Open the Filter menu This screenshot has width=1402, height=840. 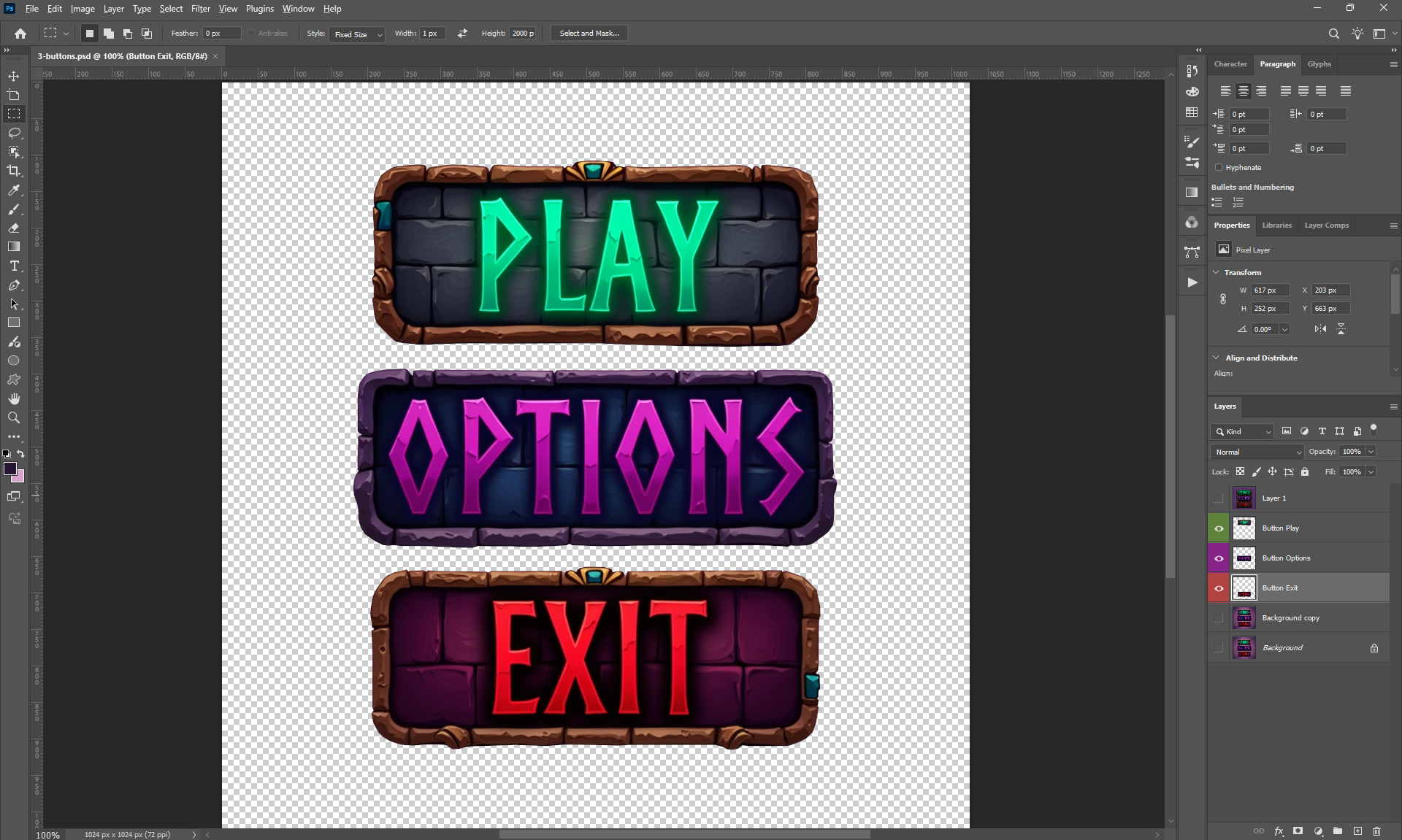point(200,9)
